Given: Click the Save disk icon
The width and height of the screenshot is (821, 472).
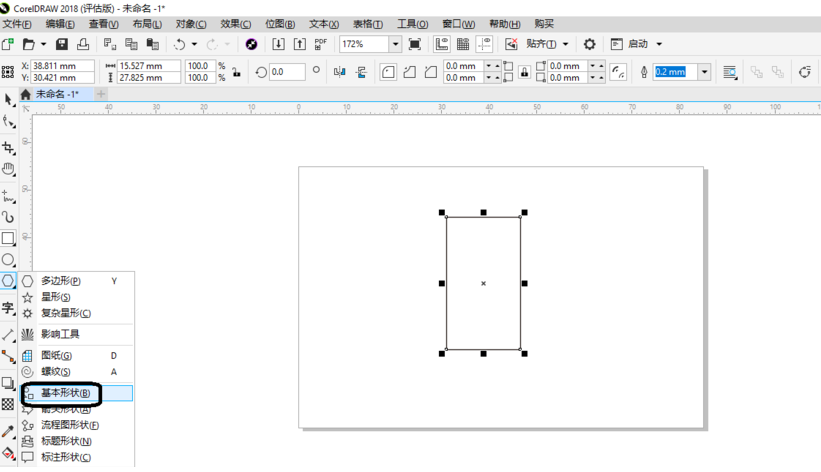Looking at the screenshot, I should pos(62,44).
